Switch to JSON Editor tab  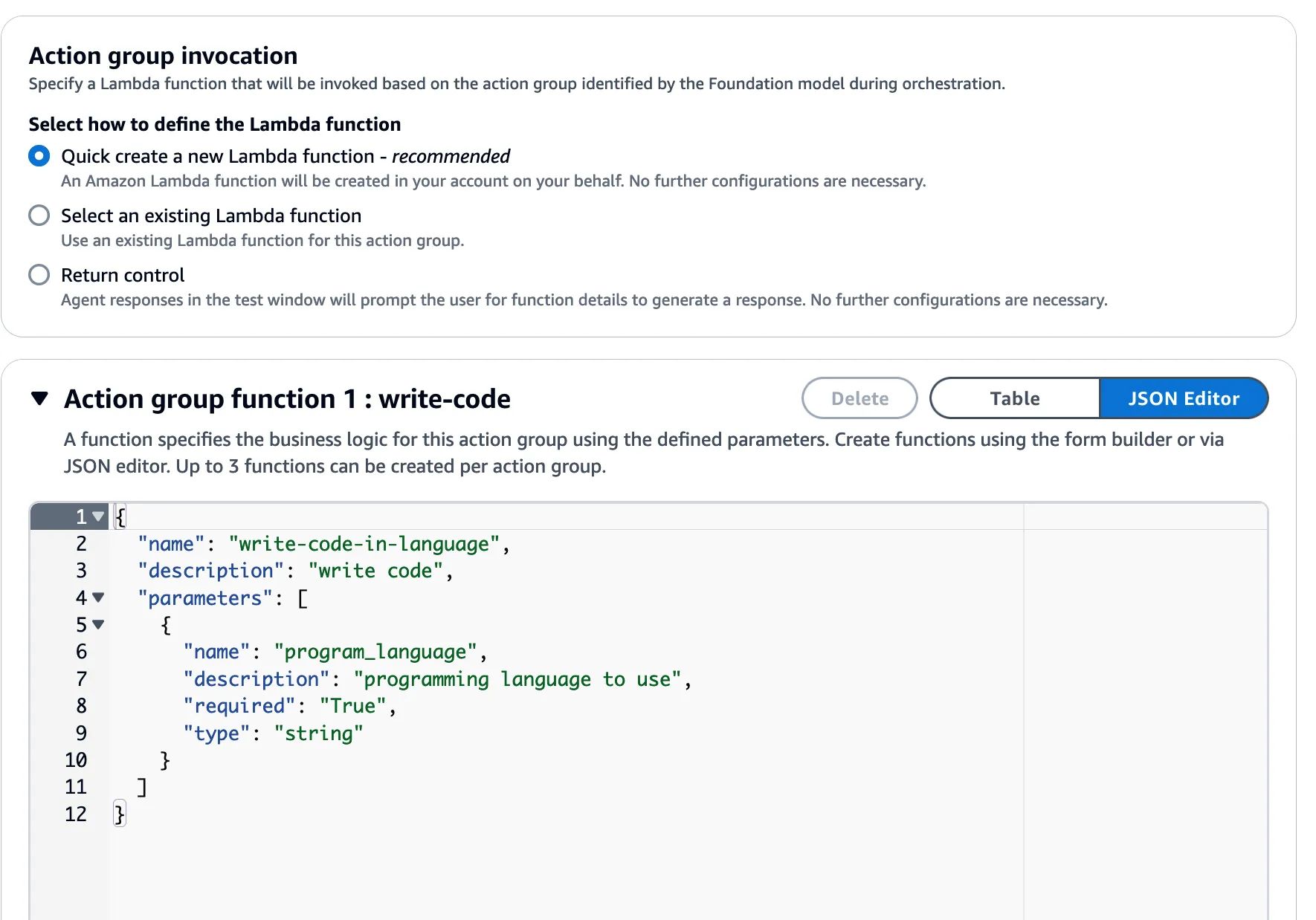(x=1184, y=398)
